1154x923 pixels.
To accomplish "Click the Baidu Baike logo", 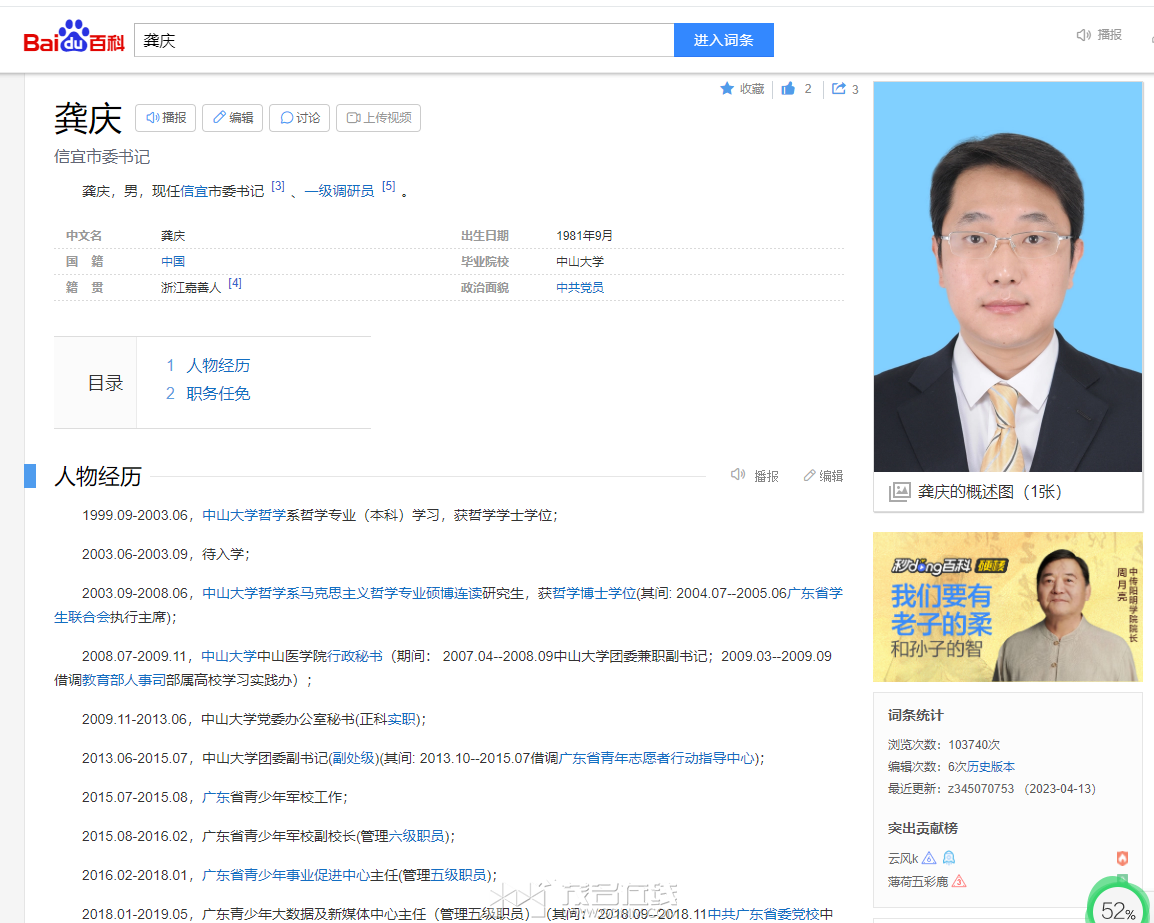I will [74, 39].
